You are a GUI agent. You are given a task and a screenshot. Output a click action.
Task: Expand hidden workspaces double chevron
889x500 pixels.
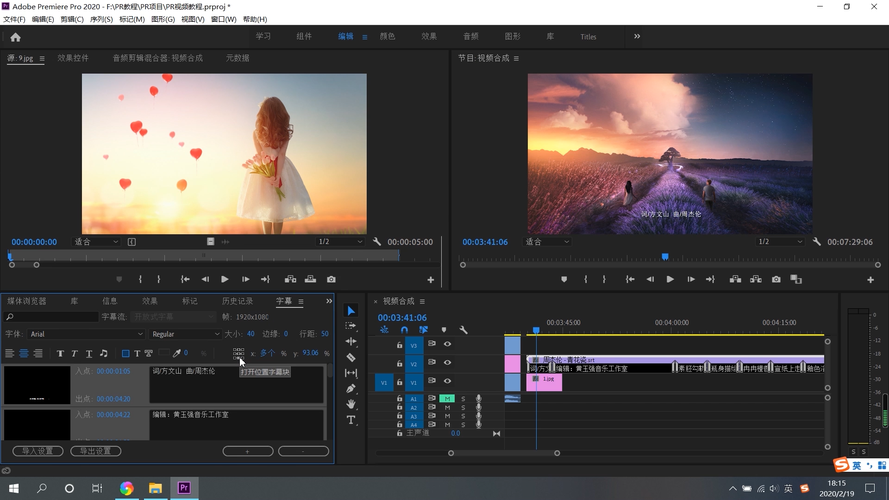click(637, 36)
